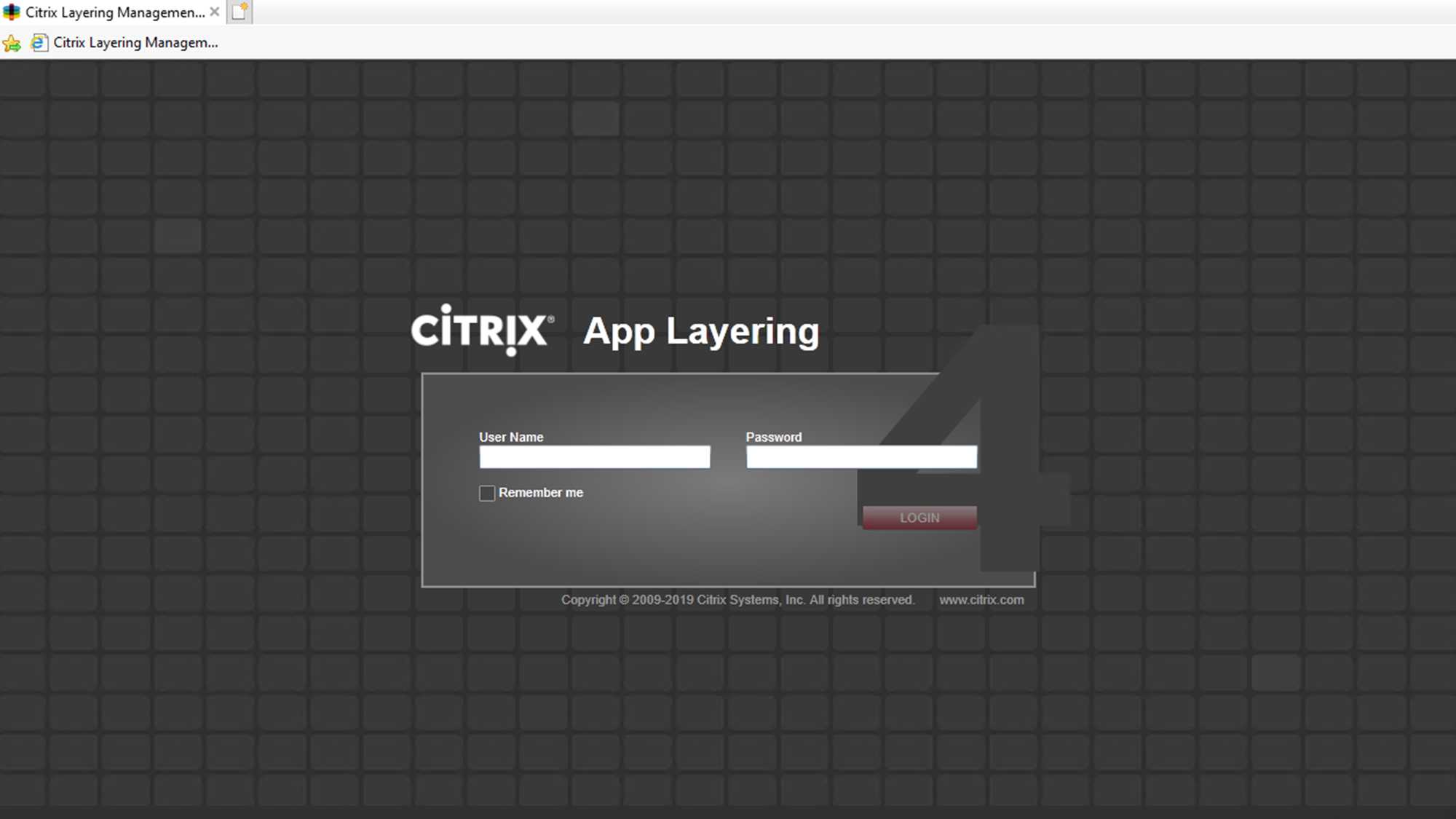This screenshot has height=819, width=1456.
Task: Open a new browser tab
Action: [240, 12]
